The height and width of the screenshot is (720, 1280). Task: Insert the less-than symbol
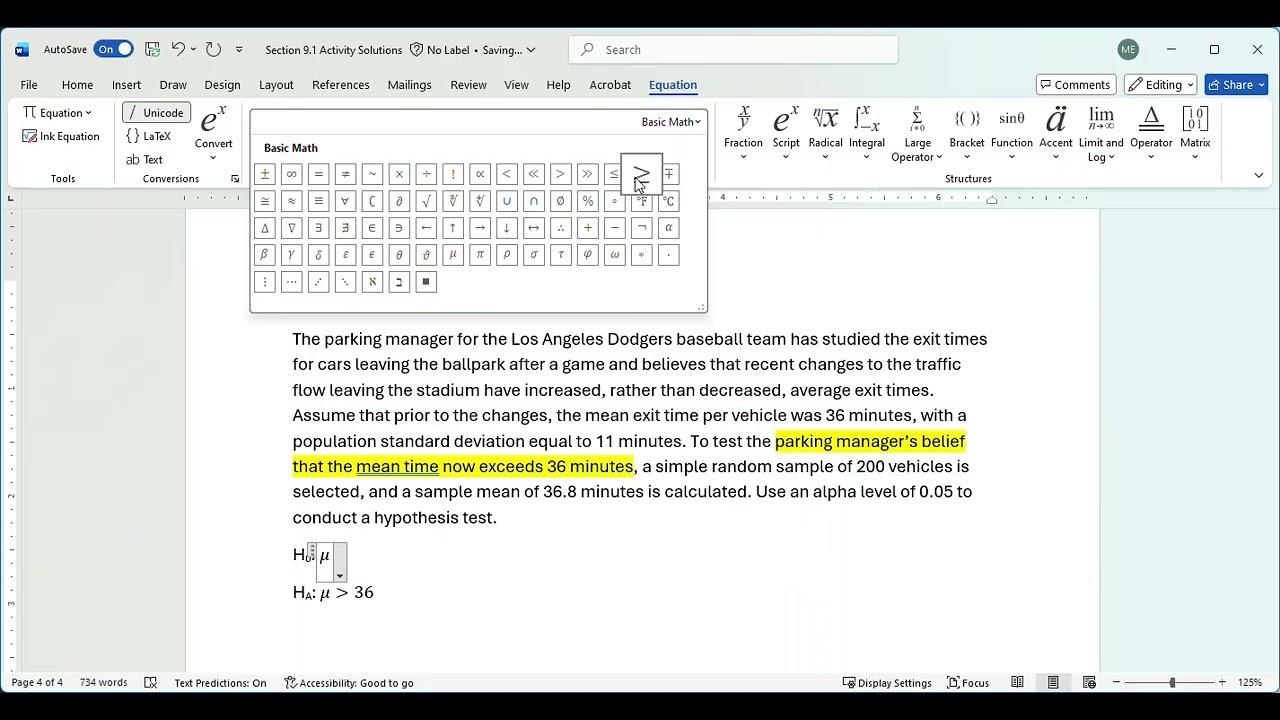click(x=507, y=174)
